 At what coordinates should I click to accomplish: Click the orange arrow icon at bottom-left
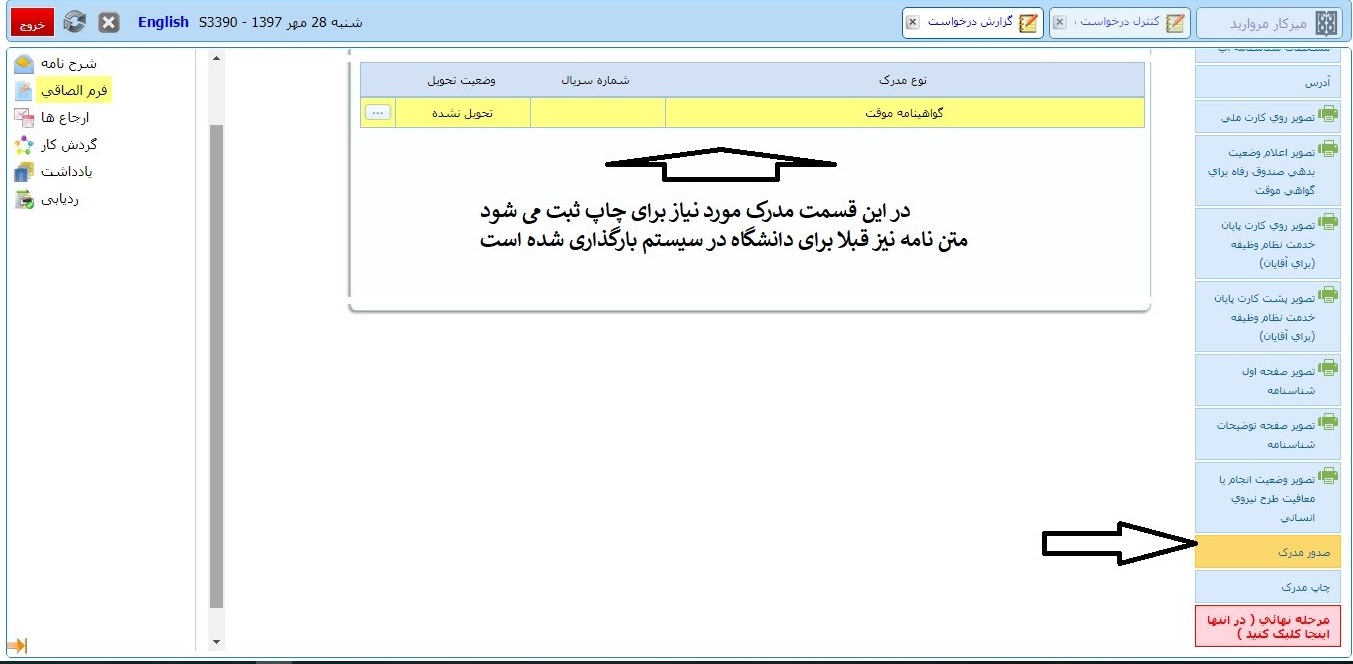click(x=16, y=646)
